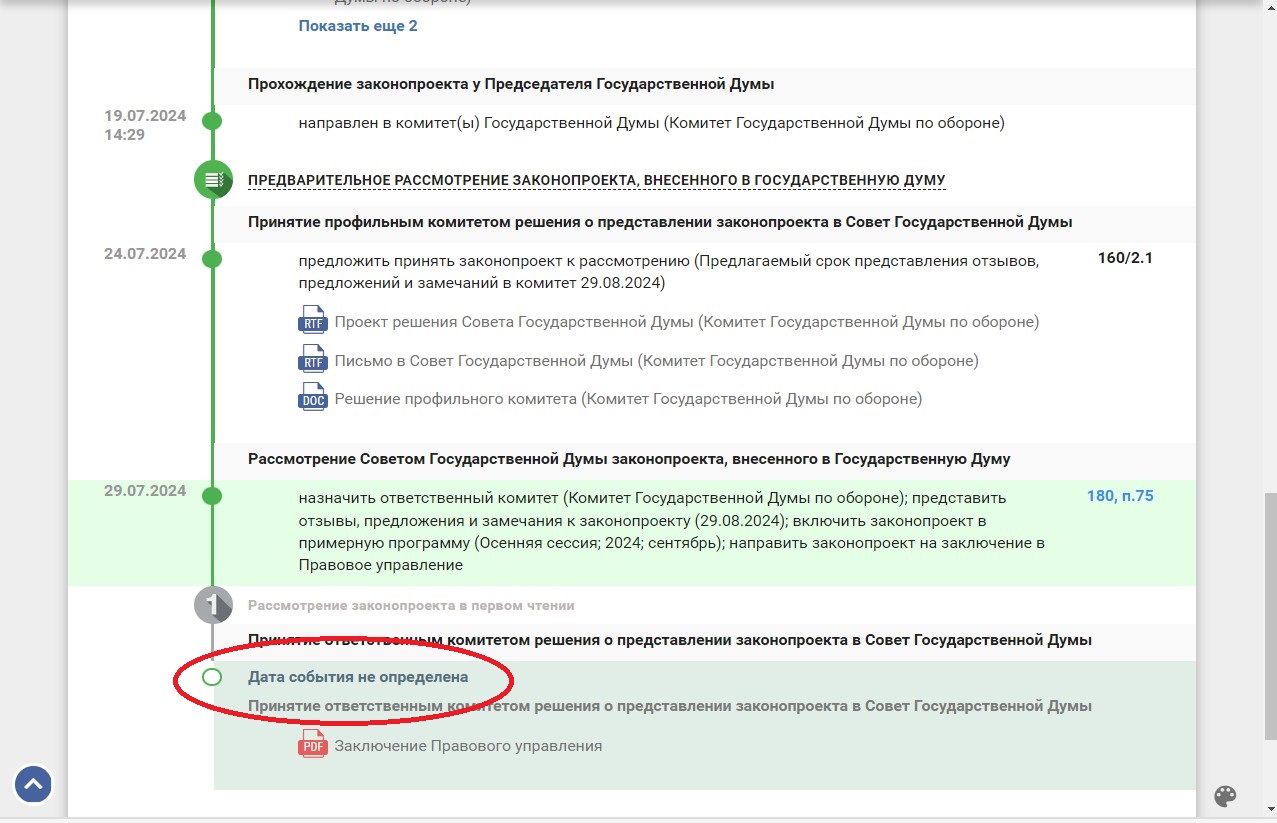Click the timeline dot for 24.07.2024

tap(212, 259)
